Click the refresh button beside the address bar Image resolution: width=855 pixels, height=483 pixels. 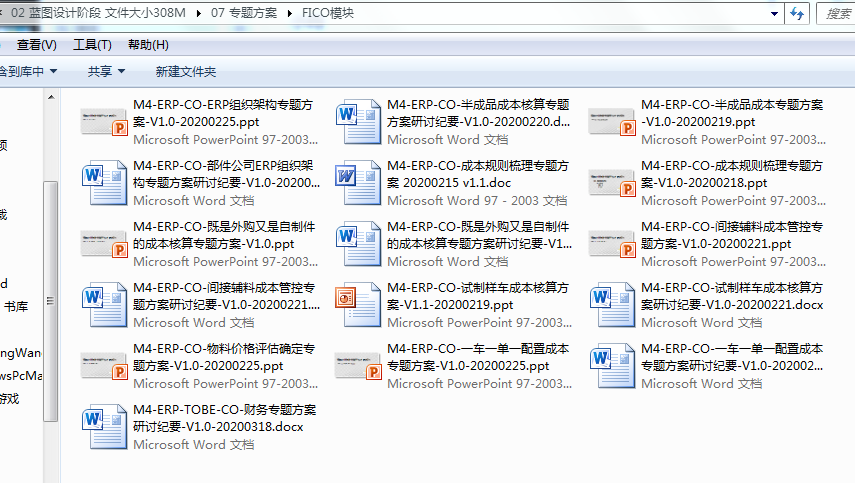797,13
